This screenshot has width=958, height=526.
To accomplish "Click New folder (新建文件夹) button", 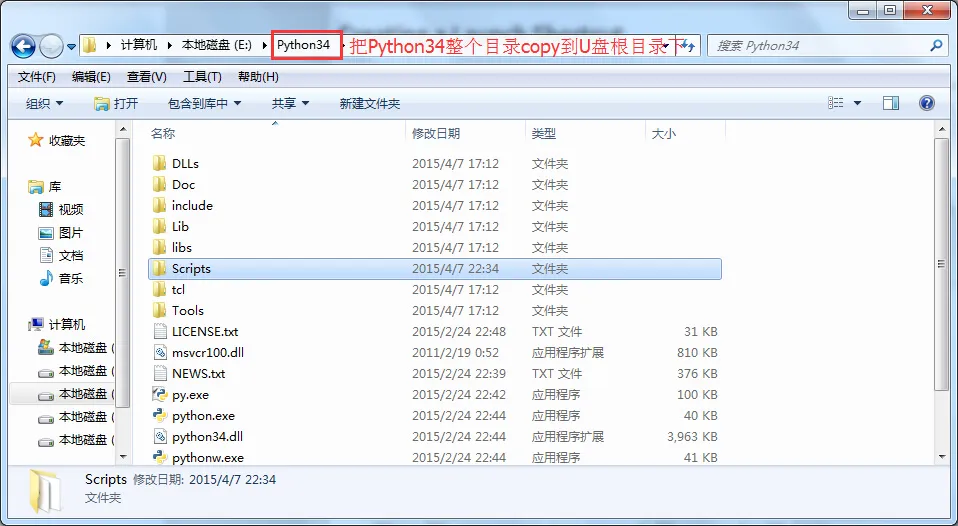I will 370,103.
